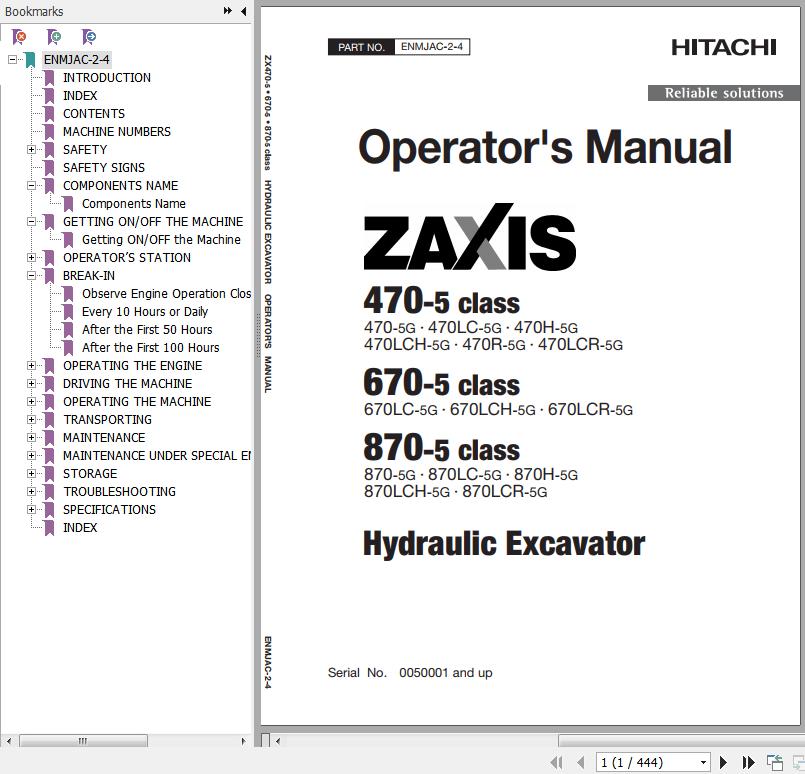Expand the SPECIFICATIONS bookmark

tap(31, 510)
